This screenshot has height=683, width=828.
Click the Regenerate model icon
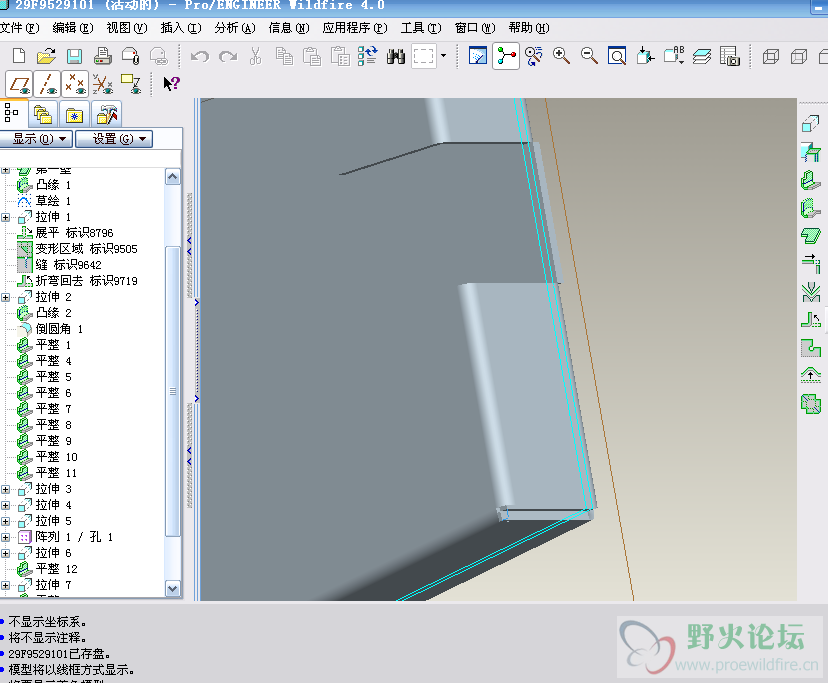click(368, 56)
